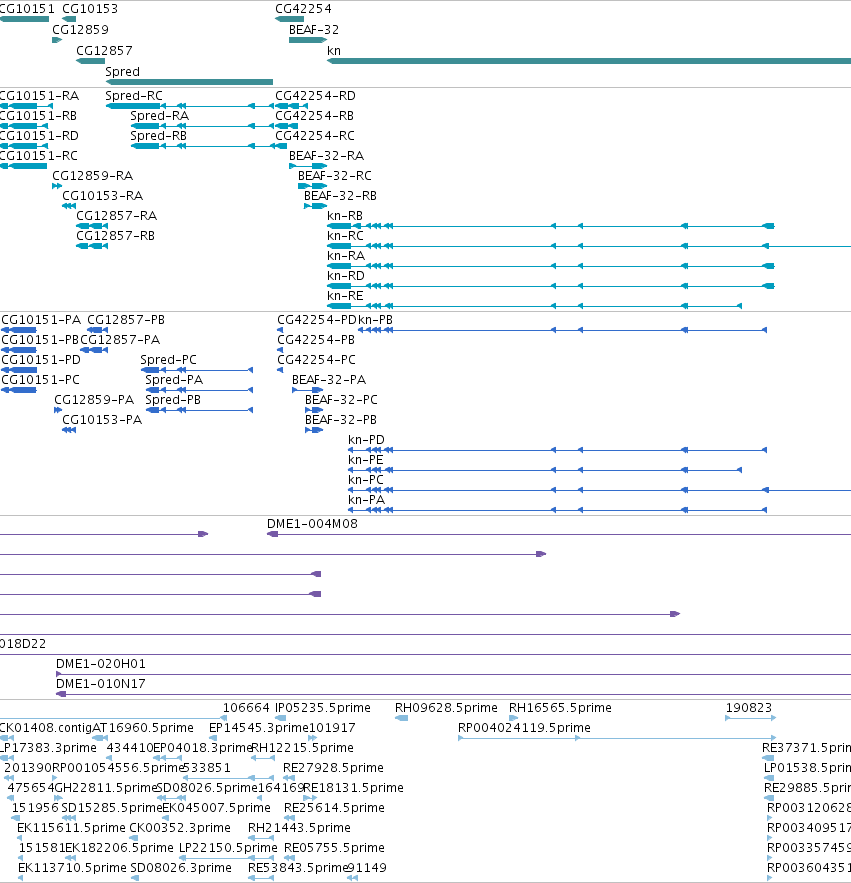
Task: Click the Spred gene glyph
Action: (x=189, y=82)
